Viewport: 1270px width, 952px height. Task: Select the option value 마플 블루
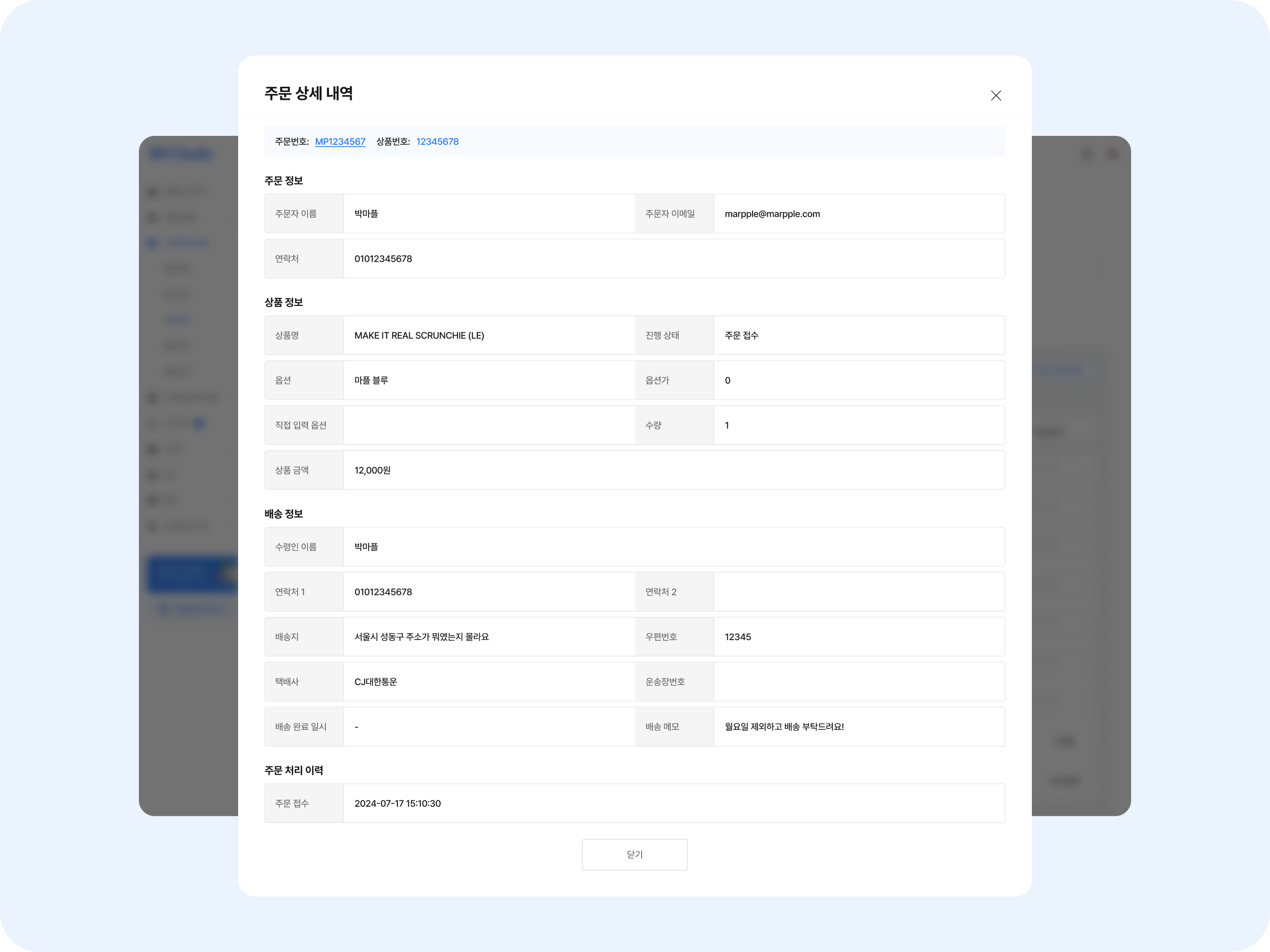(x=371, y=380)
